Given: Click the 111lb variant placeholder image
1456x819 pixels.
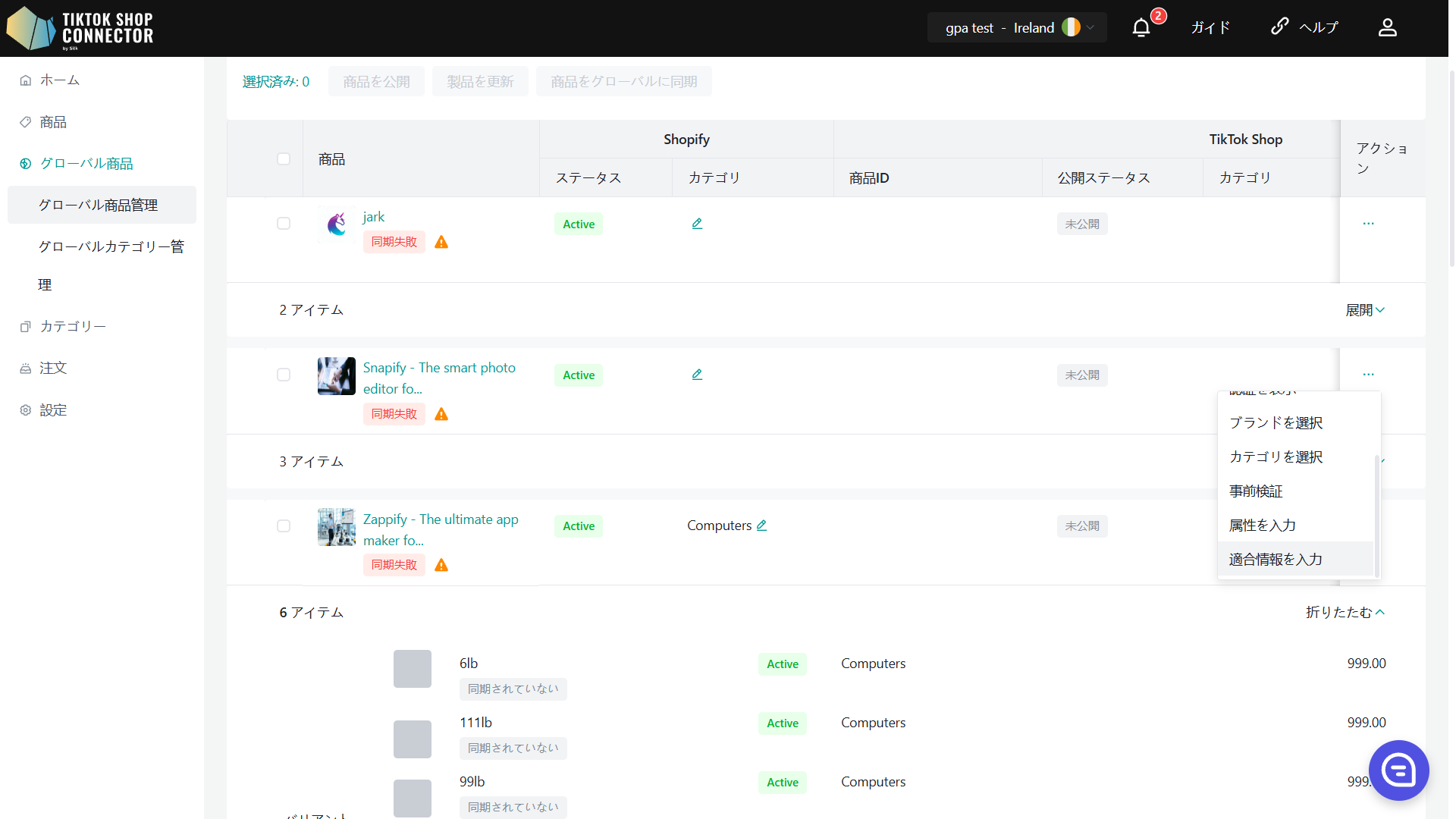Looking at the screenshot, I should (x=413, y=739).
